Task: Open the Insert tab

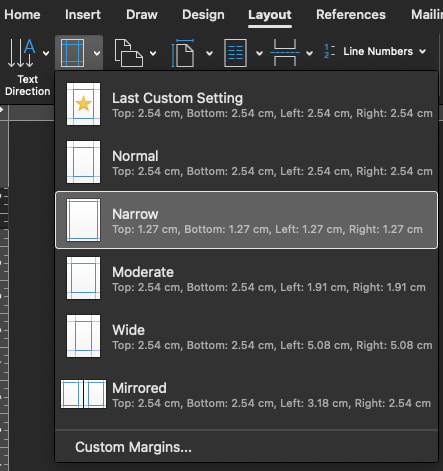Action: click(x=83, y=15)
